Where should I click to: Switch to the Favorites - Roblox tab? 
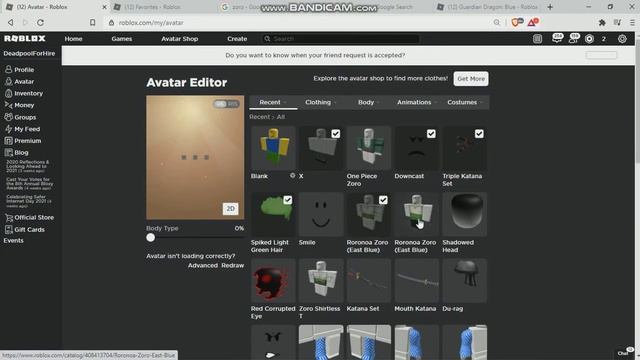[163, 7]
